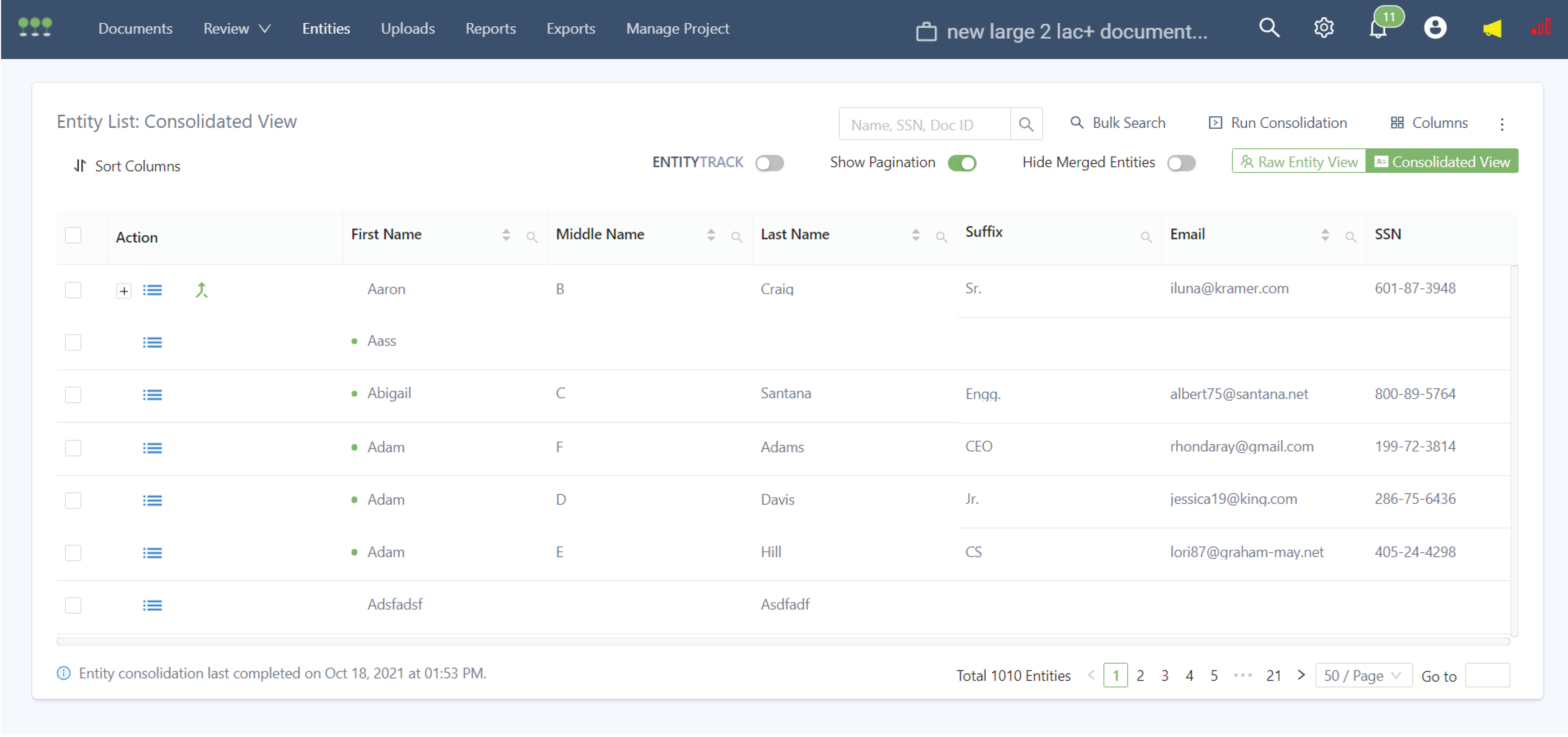Open the Review dropdown menu
Viewport: 1568px width, 737px height.
[x=237, y=29]
